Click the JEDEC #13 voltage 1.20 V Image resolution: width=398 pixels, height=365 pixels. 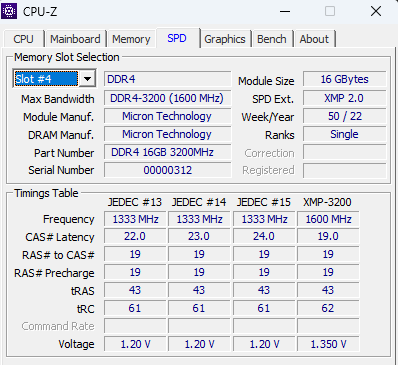[x=135, y=344]
